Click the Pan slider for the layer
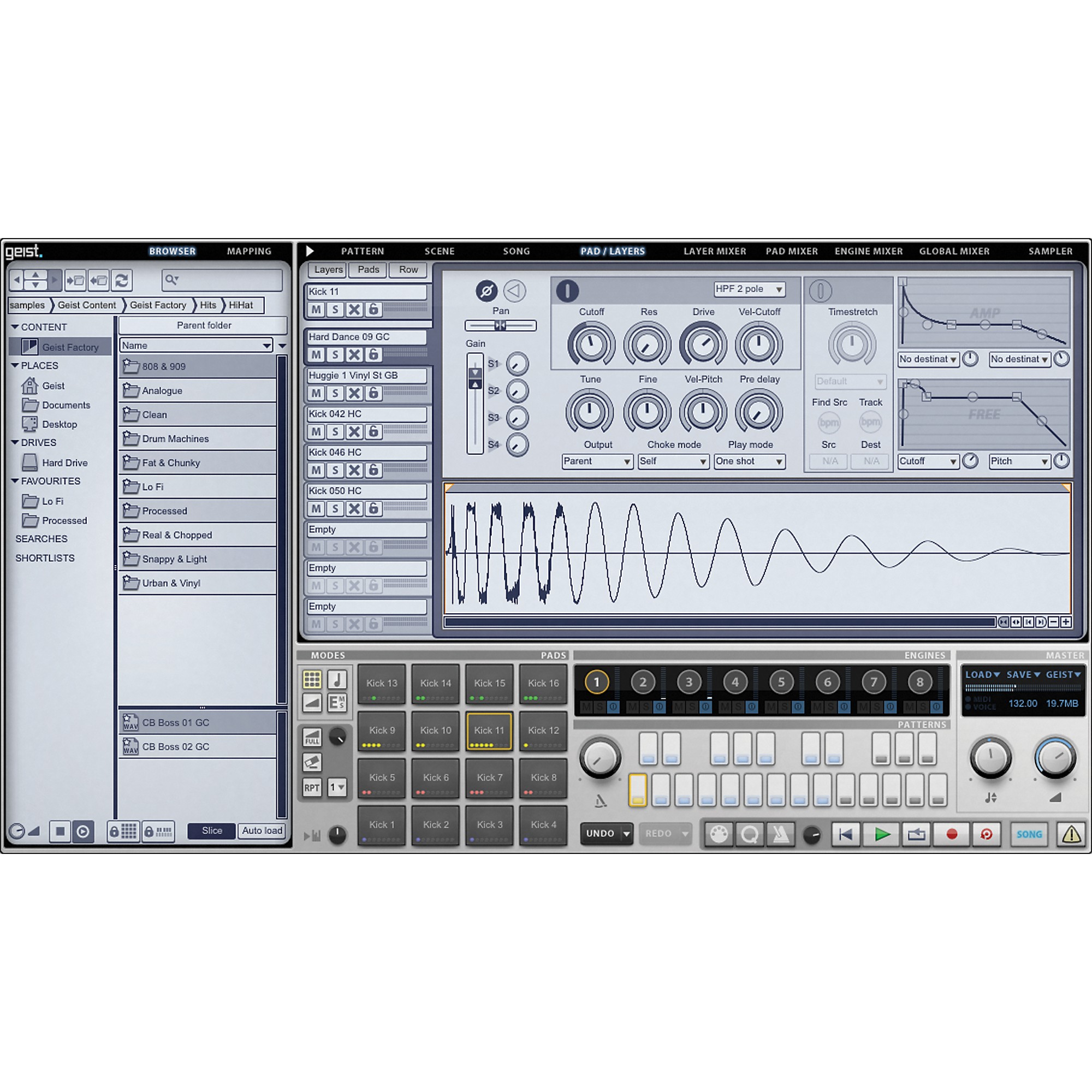The image size is (1092, 1092). tap(500, 325)
